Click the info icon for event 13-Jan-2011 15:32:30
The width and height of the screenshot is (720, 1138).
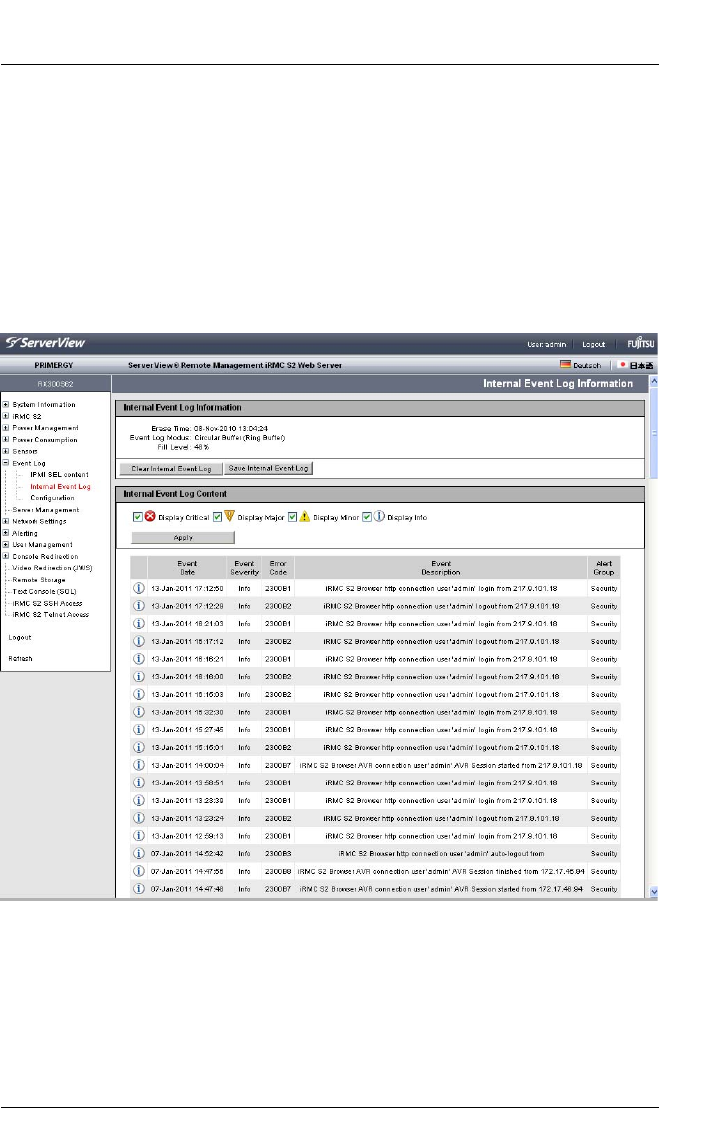click(139, 712)
